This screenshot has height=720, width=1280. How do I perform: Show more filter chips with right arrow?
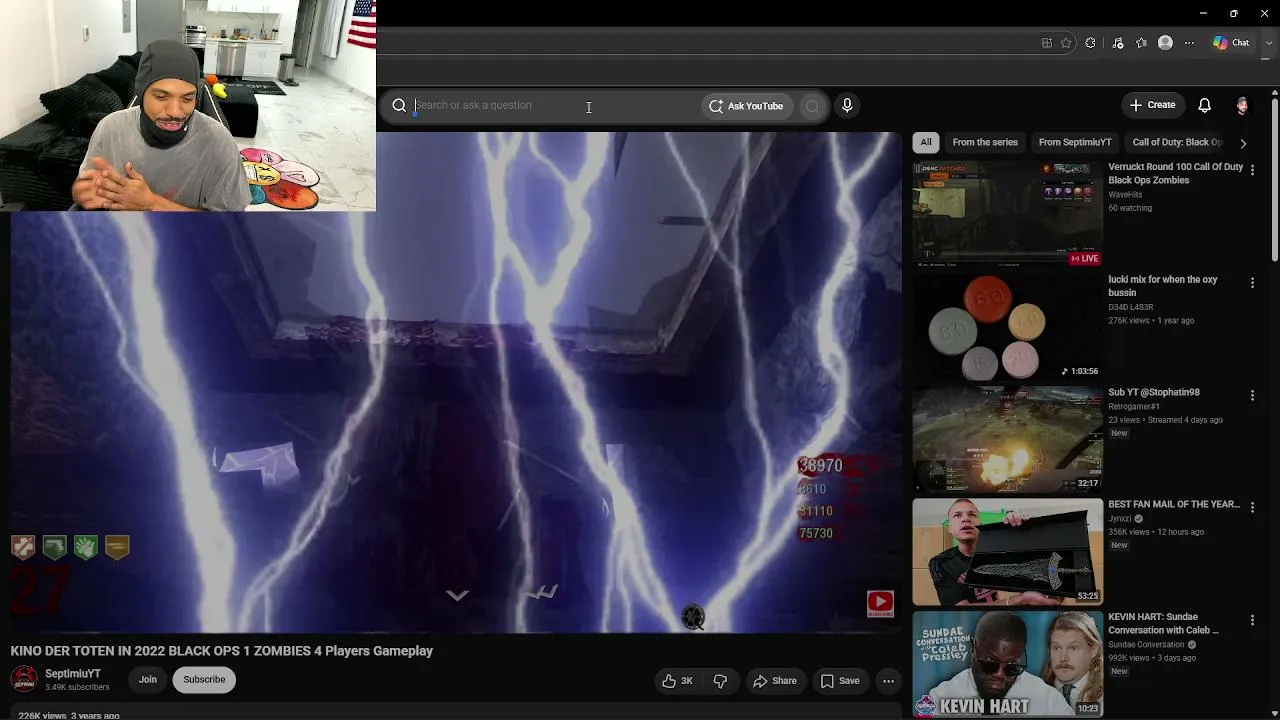click(x=1243, y=143)
